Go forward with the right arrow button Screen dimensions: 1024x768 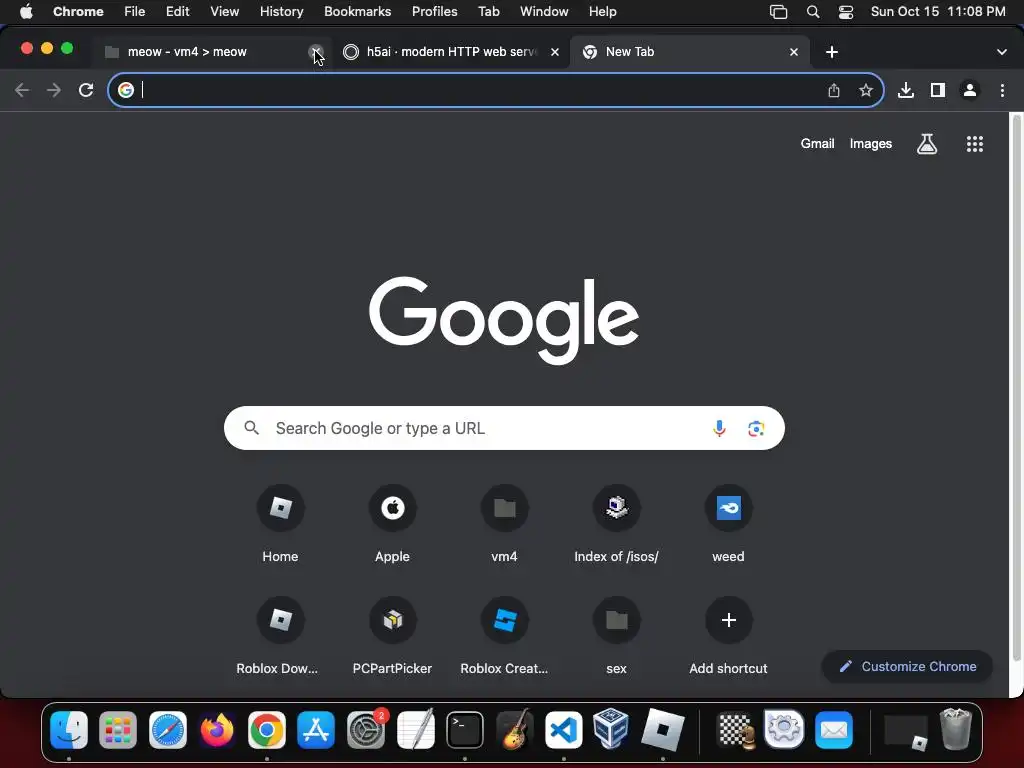pyautogui.click(x=54, y=90)
